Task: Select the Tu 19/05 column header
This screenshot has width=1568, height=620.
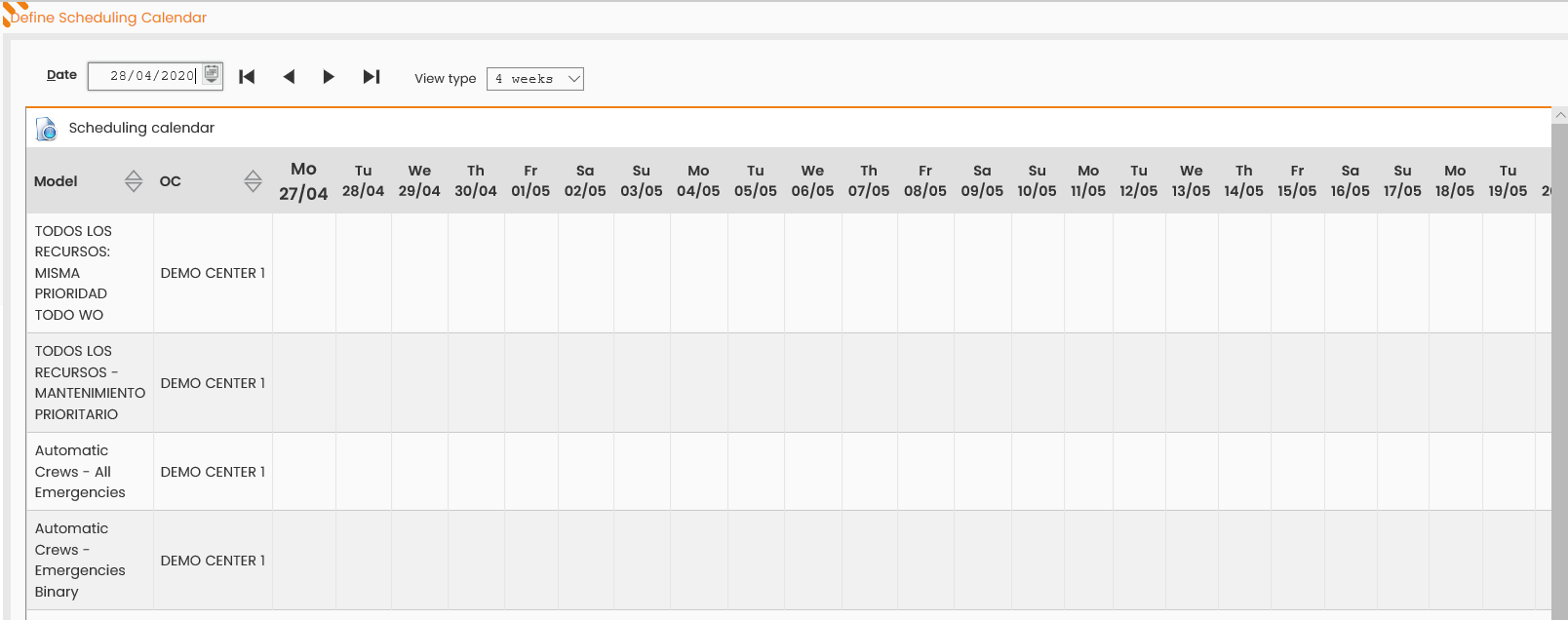Action: tap(1508, 181)
